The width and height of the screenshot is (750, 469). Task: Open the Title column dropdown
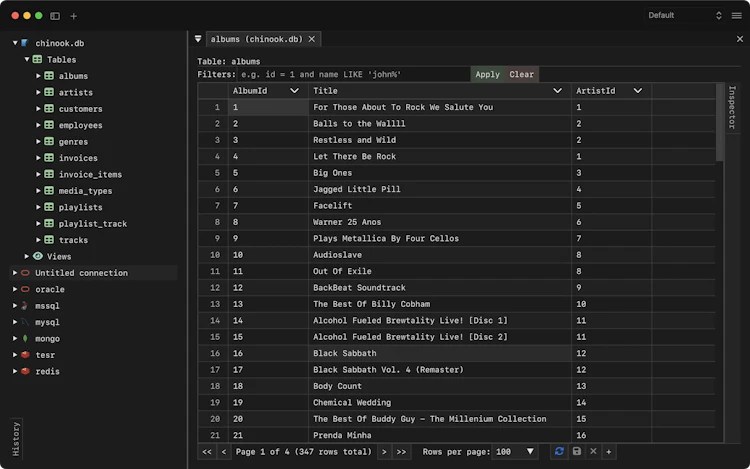tap(557, 91)
